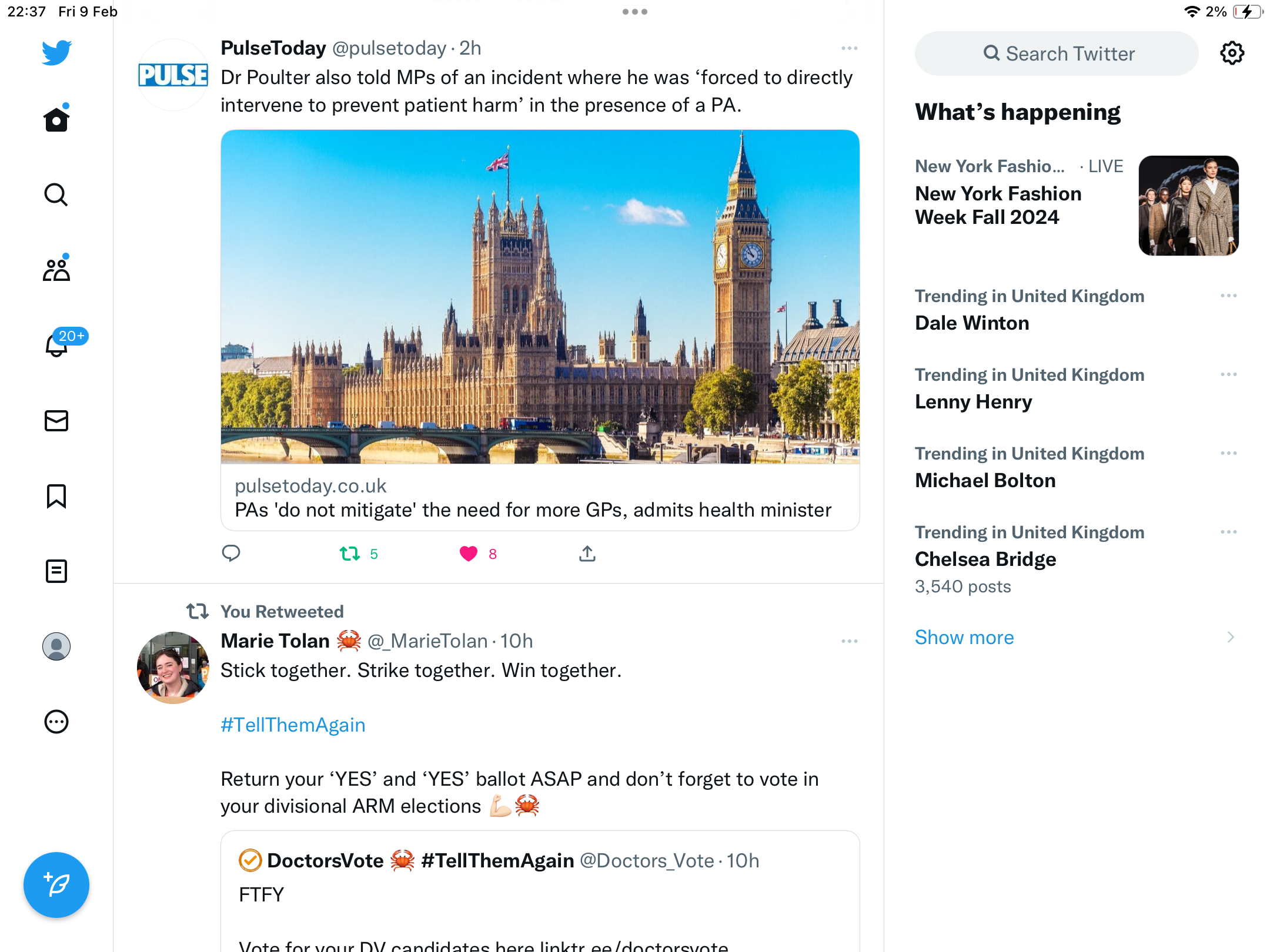Open Lists icon in sidebar
The width and height of the screenshot is (1270, 952).
[56, 571]
